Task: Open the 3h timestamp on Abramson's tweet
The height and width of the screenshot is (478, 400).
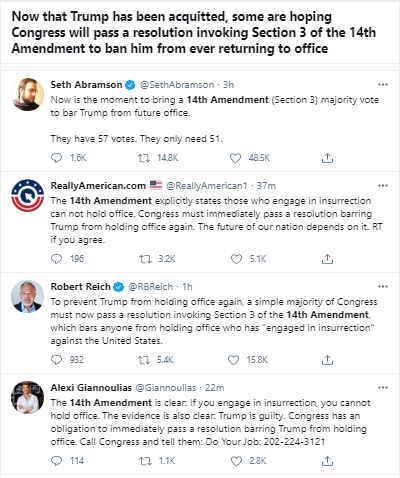Action: (228, 85)
